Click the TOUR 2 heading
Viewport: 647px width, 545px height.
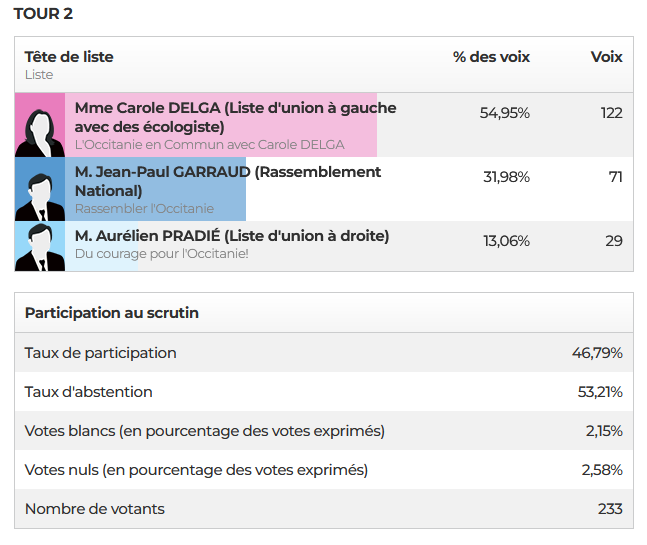(x=43, y=14)
